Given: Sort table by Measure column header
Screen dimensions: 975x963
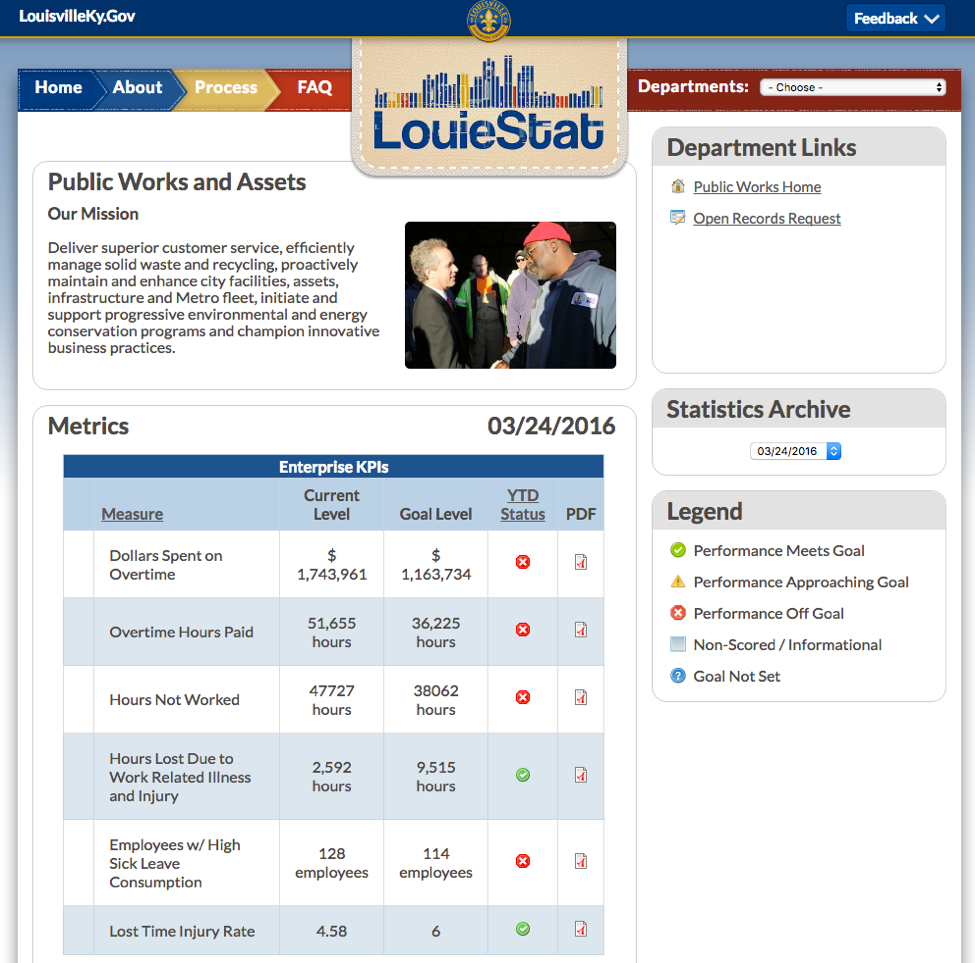Looking at the screenshot, I should [132, 514].
